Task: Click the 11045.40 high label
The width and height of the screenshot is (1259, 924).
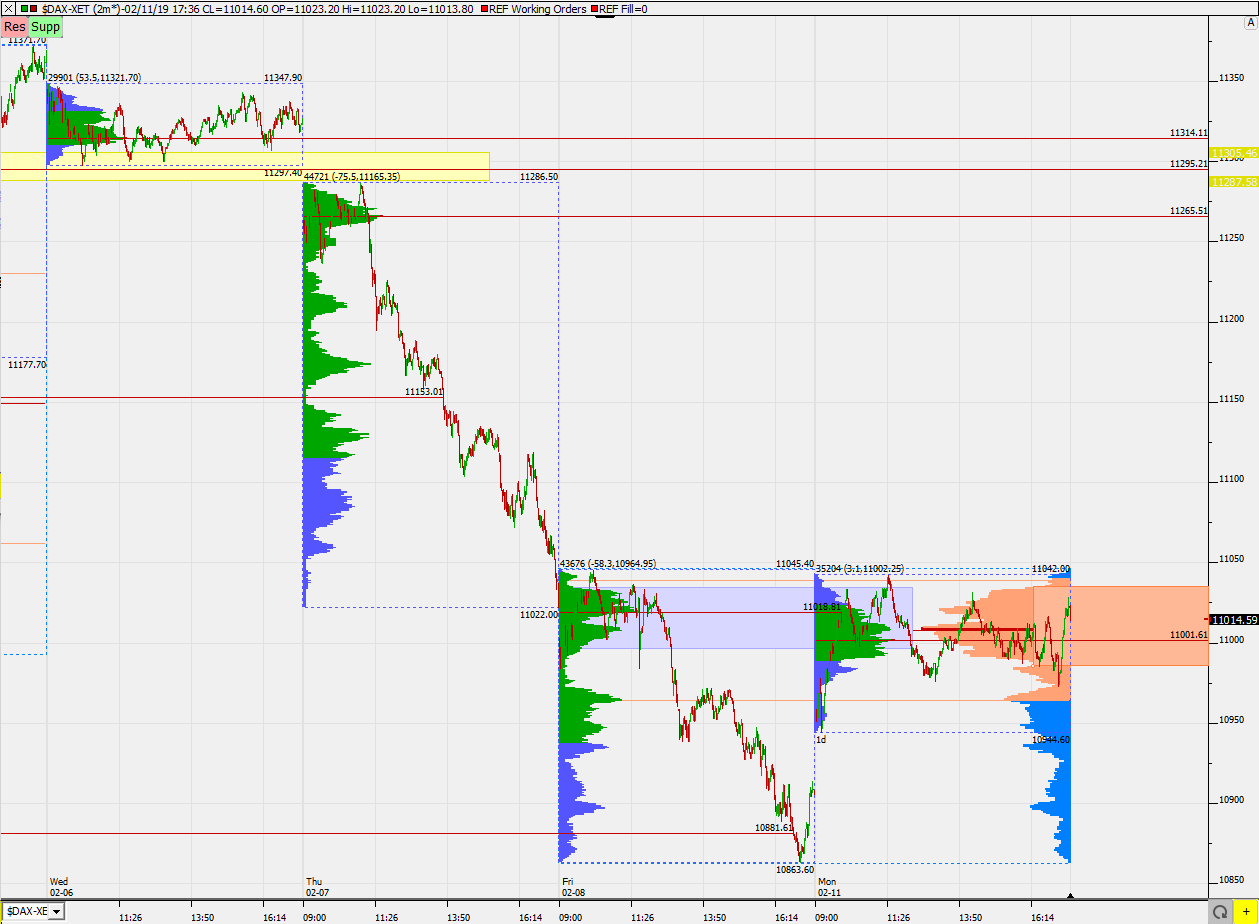Action: [795, 564]
